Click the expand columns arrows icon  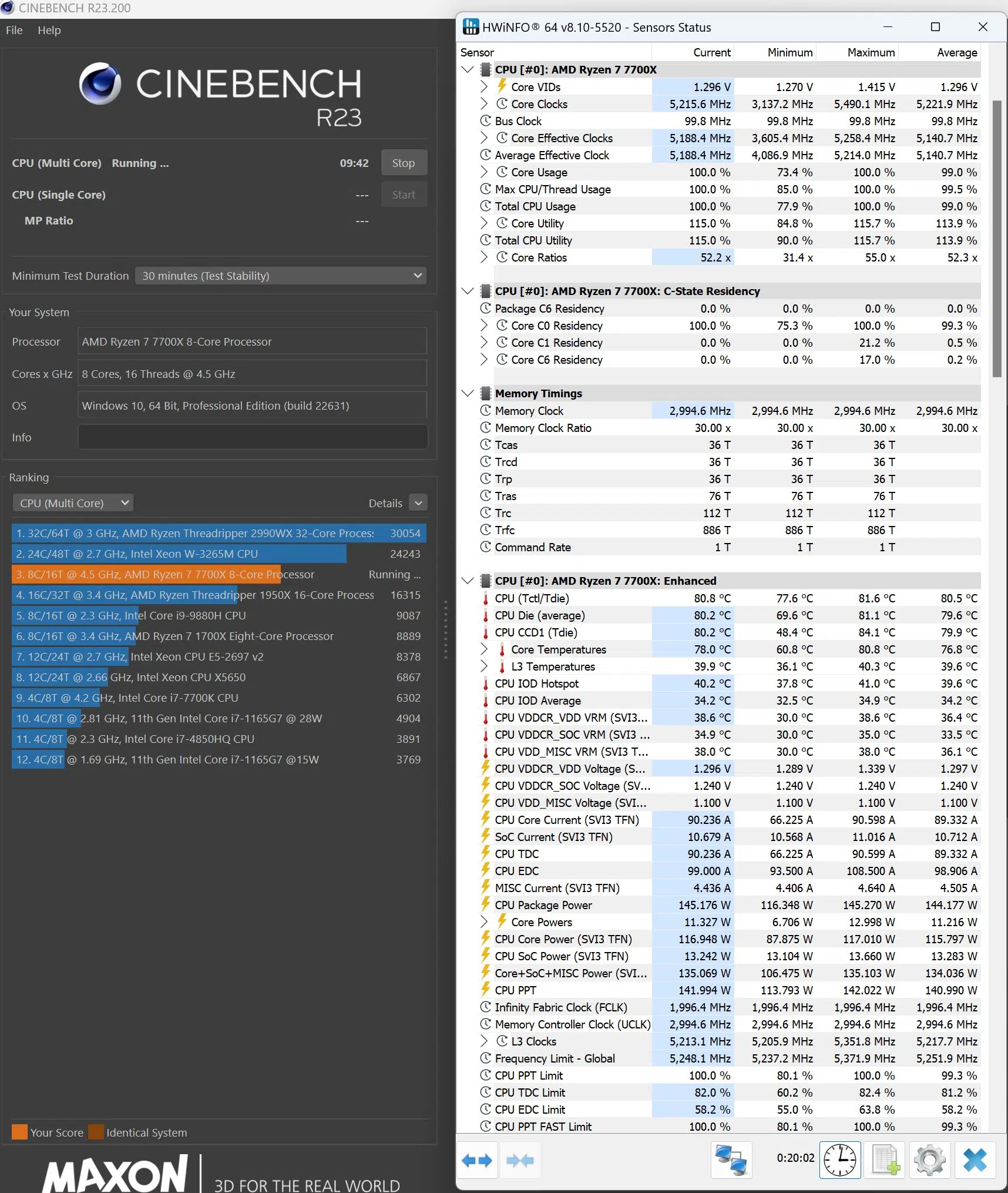click(477, 1160)
